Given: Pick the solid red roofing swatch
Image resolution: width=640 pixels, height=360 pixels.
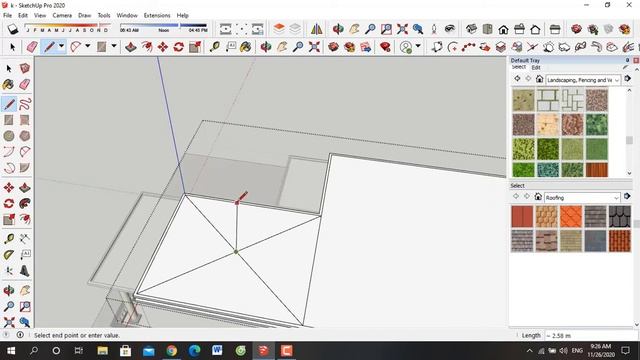Looking at the screenshot, I should click(522, 216).
